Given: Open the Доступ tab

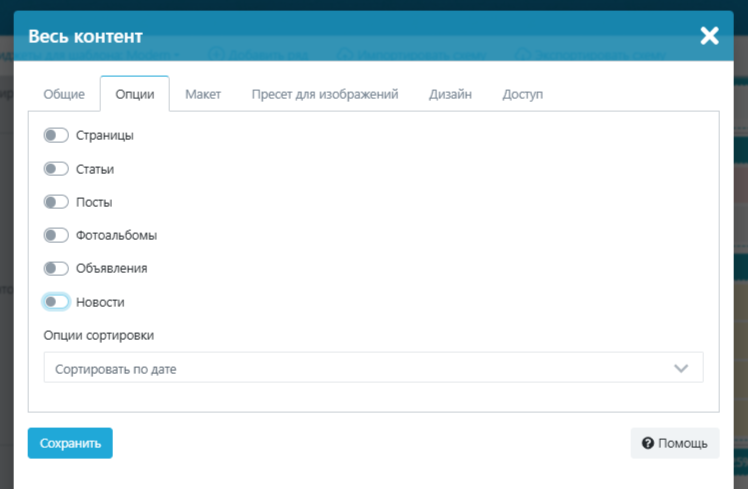Looking at the screenshot, I should pos(522,94).
